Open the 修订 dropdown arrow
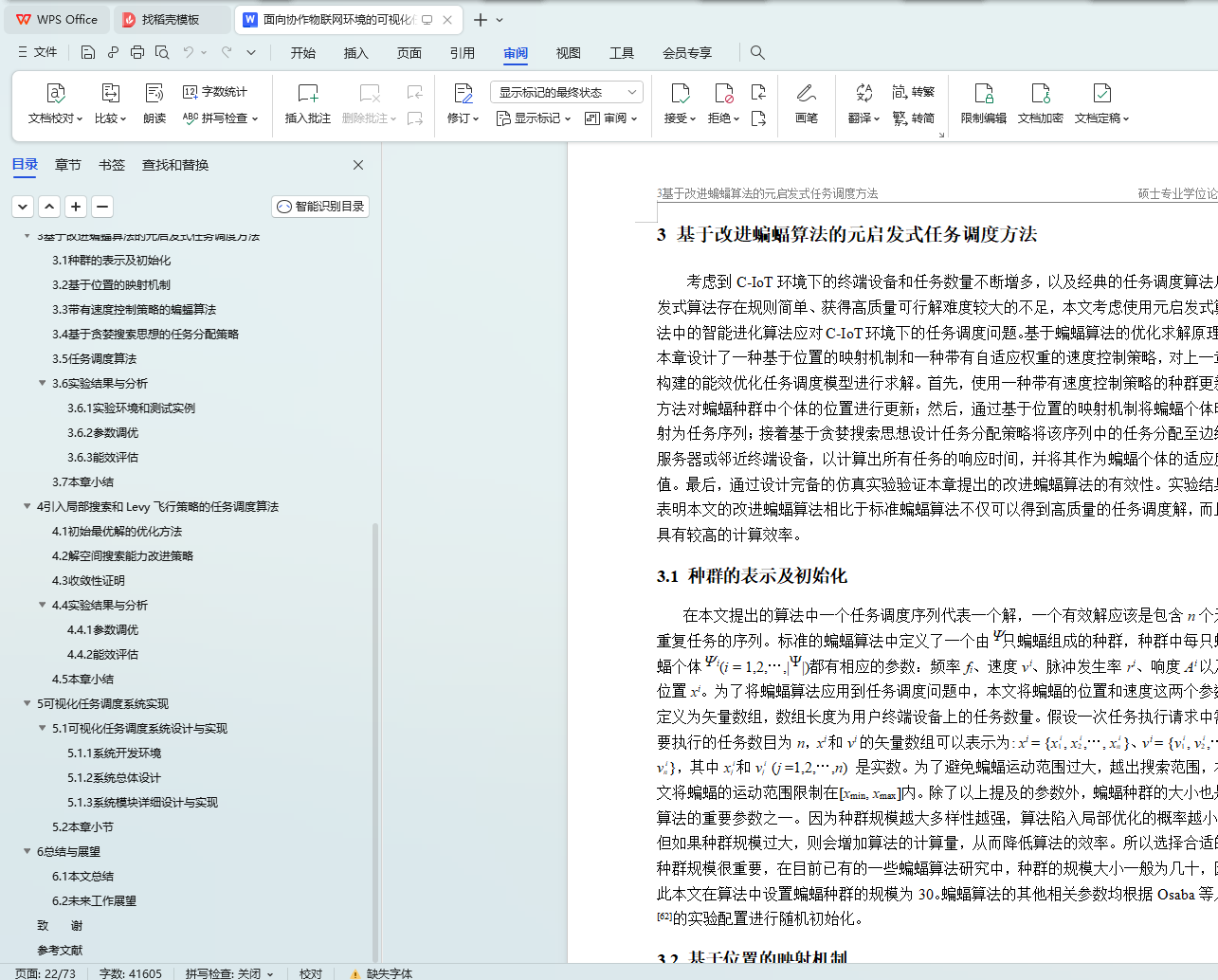Viewport: 1218px width, 980px height. pos(476,119)
